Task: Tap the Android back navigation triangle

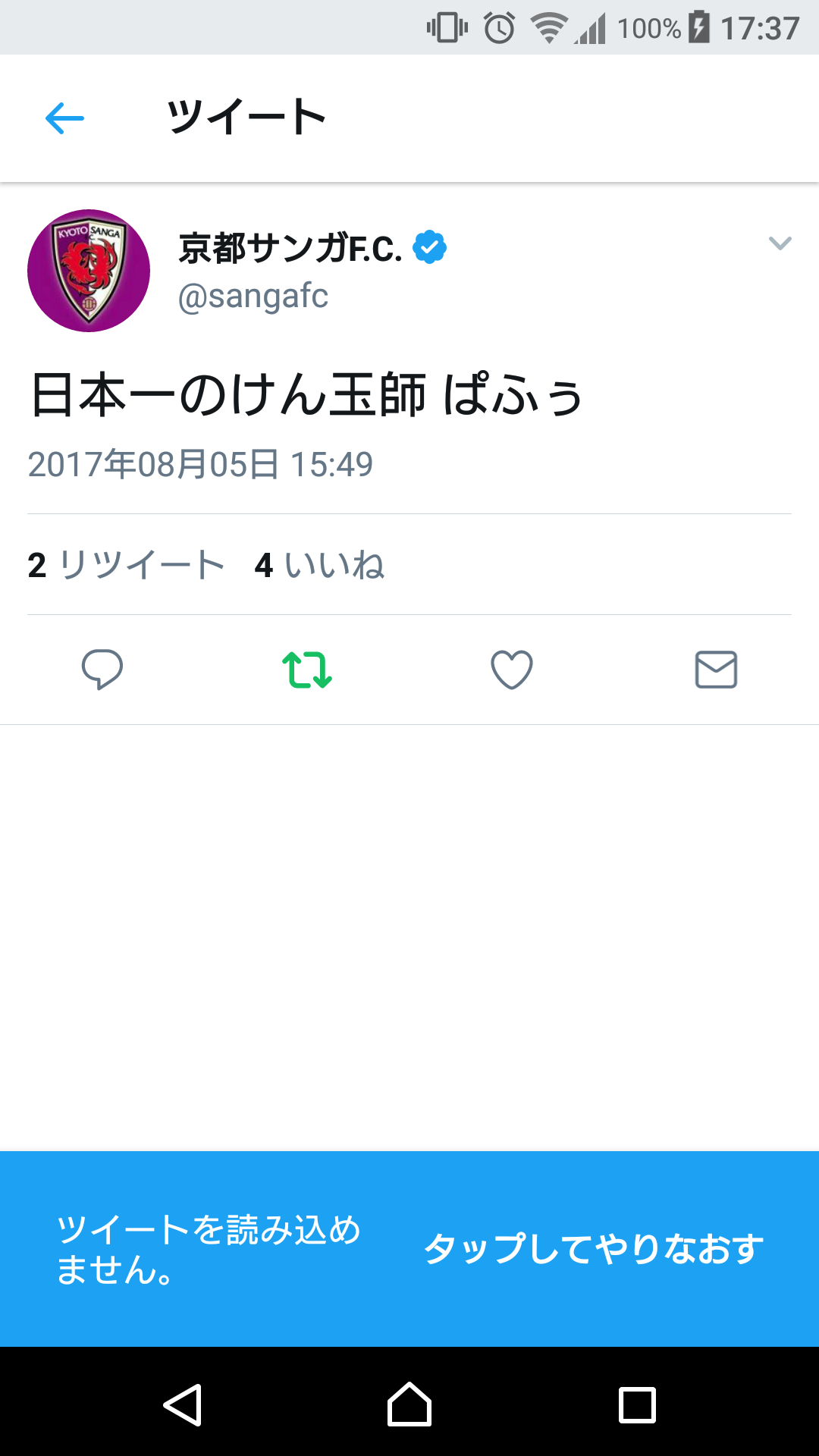Action: click(x=183, y=1404)
